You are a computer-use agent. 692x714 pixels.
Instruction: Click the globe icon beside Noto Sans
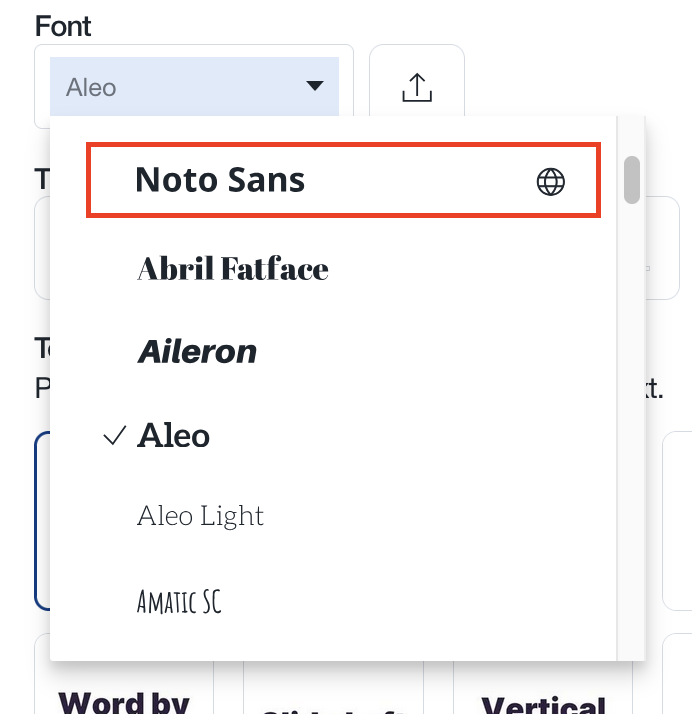point(551,181)
